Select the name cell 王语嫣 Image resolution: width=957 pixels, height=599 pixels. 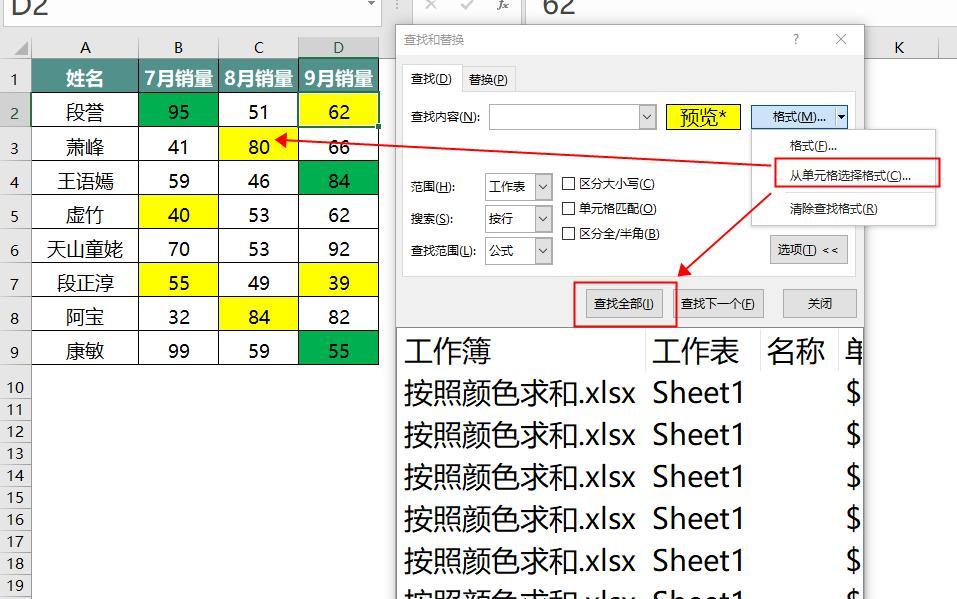[x=85, y=180]
